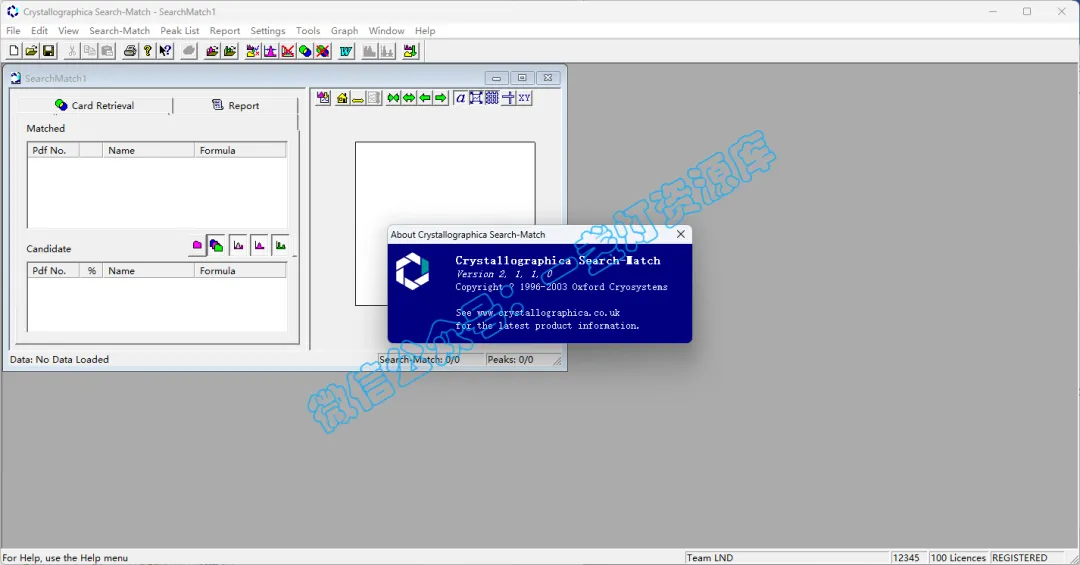This screenshot has width=1080, height=565.
Task: Click the yellow horizontal double-arrow graph icon
Action: pos(357,98)
